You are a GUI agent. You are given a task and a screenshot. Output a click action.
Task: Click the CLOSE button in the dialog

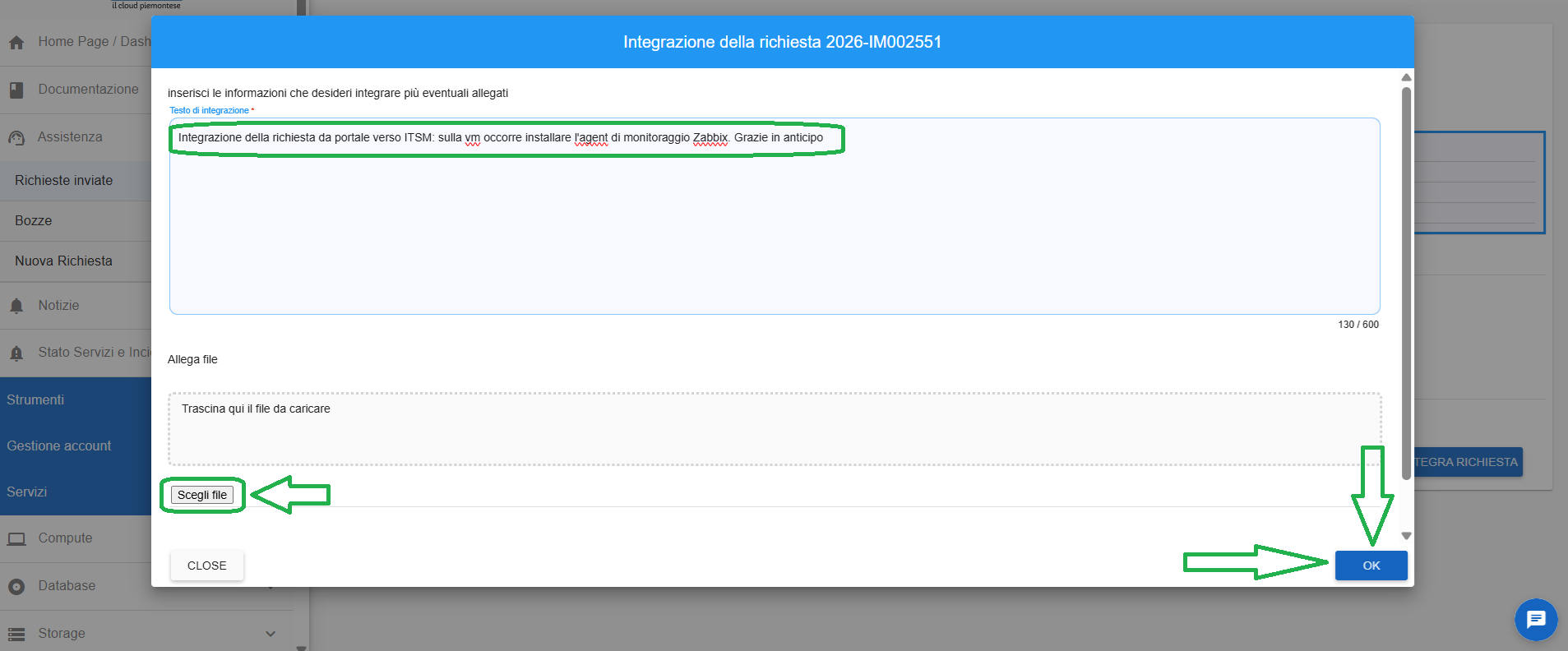tap(207, 566)
